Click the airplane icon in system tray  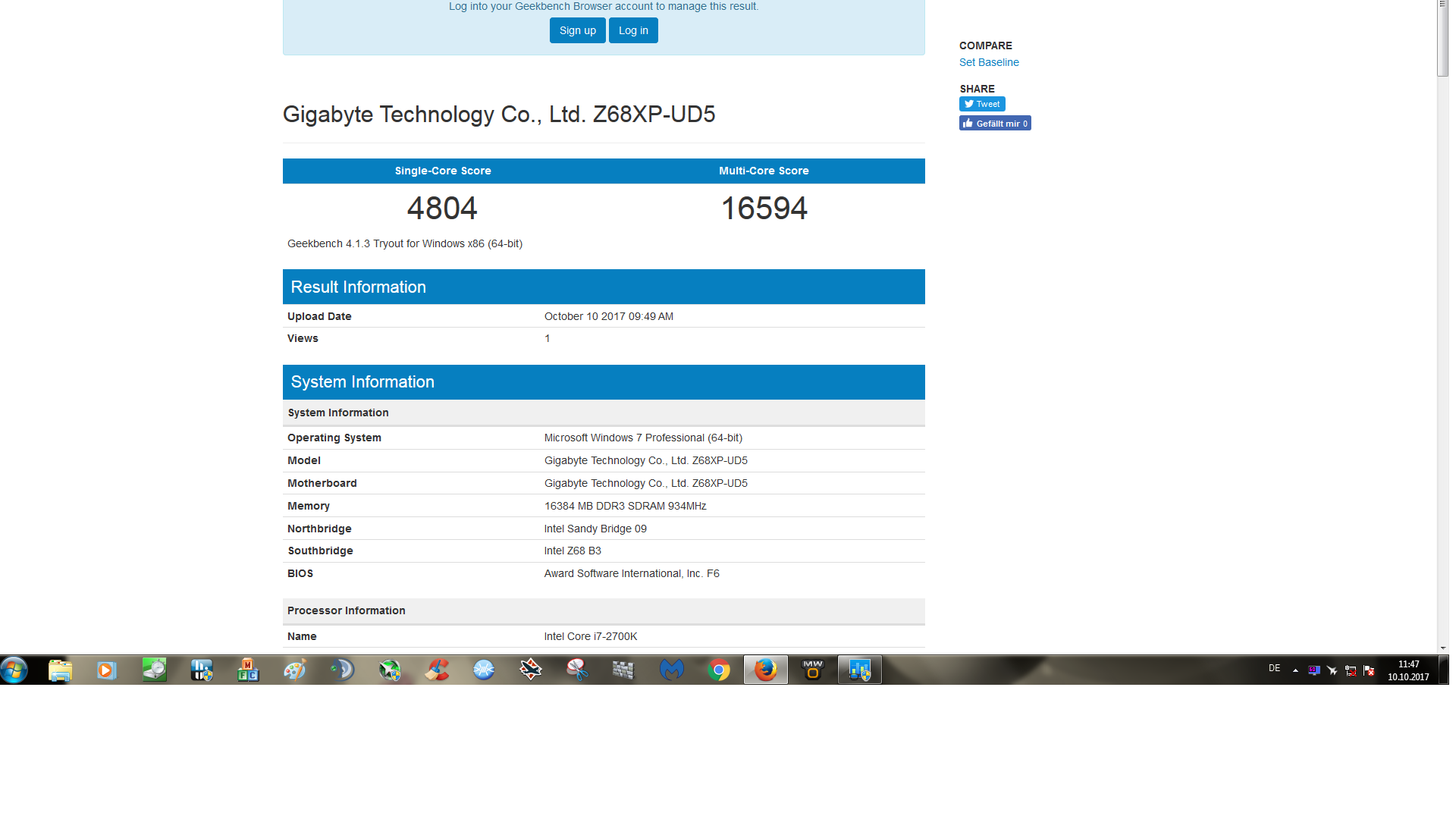pos(1332,670)
